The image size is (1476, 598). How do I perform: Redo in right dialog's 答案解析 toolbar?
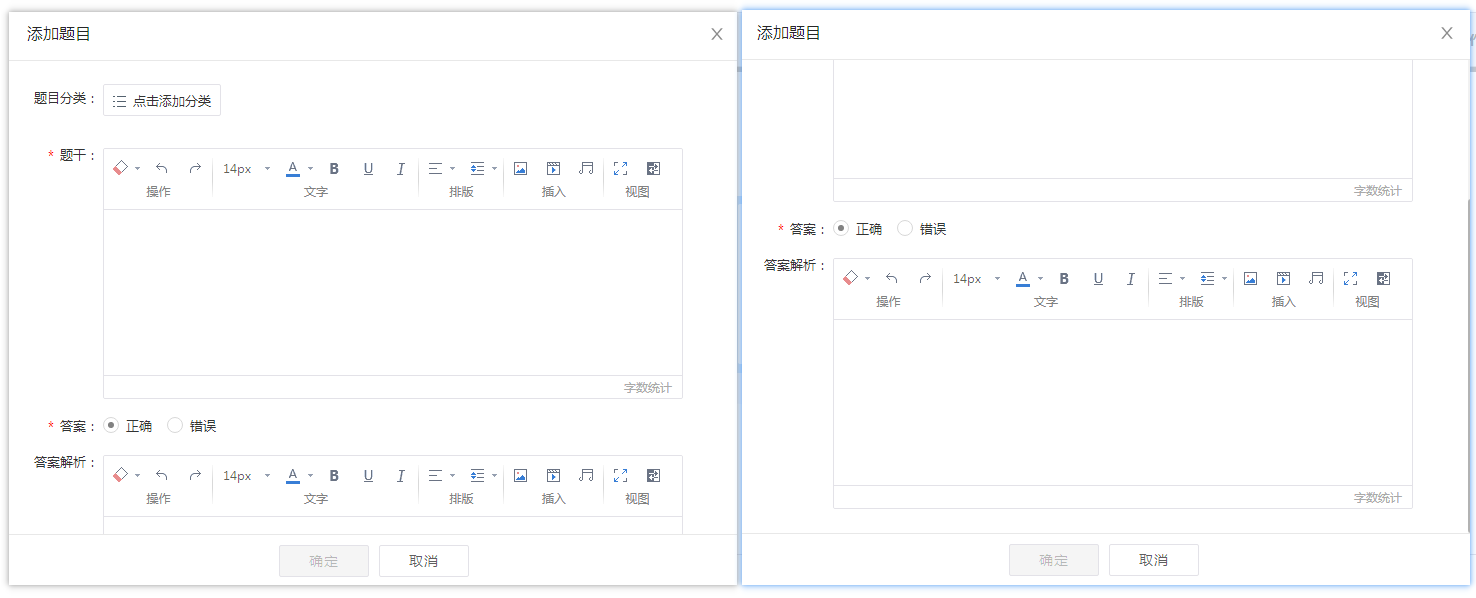pyautogui.click(x=925, y=278)
